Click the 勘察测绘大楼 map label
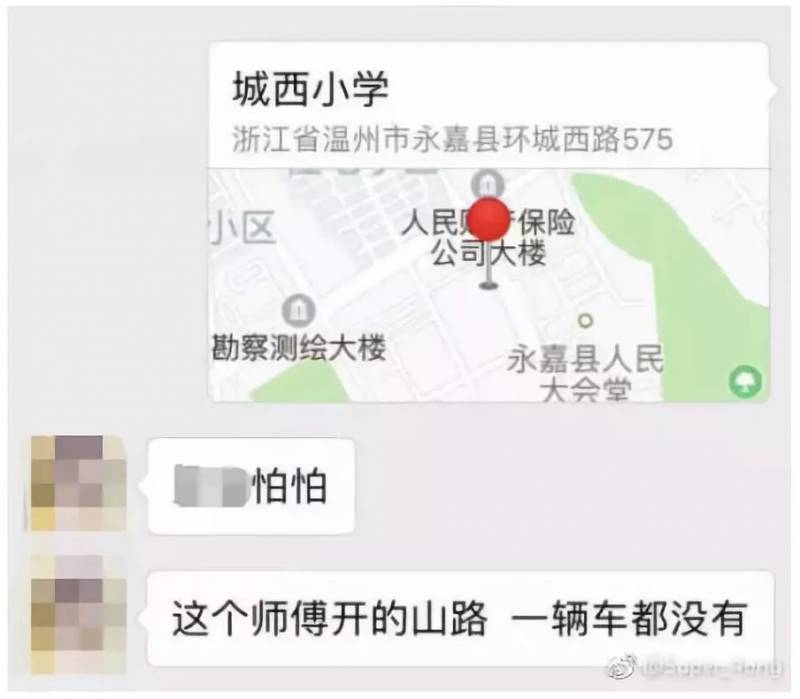The height and width of the screenshot is (699, 800). pyautogui.click(x=299, y=348)
